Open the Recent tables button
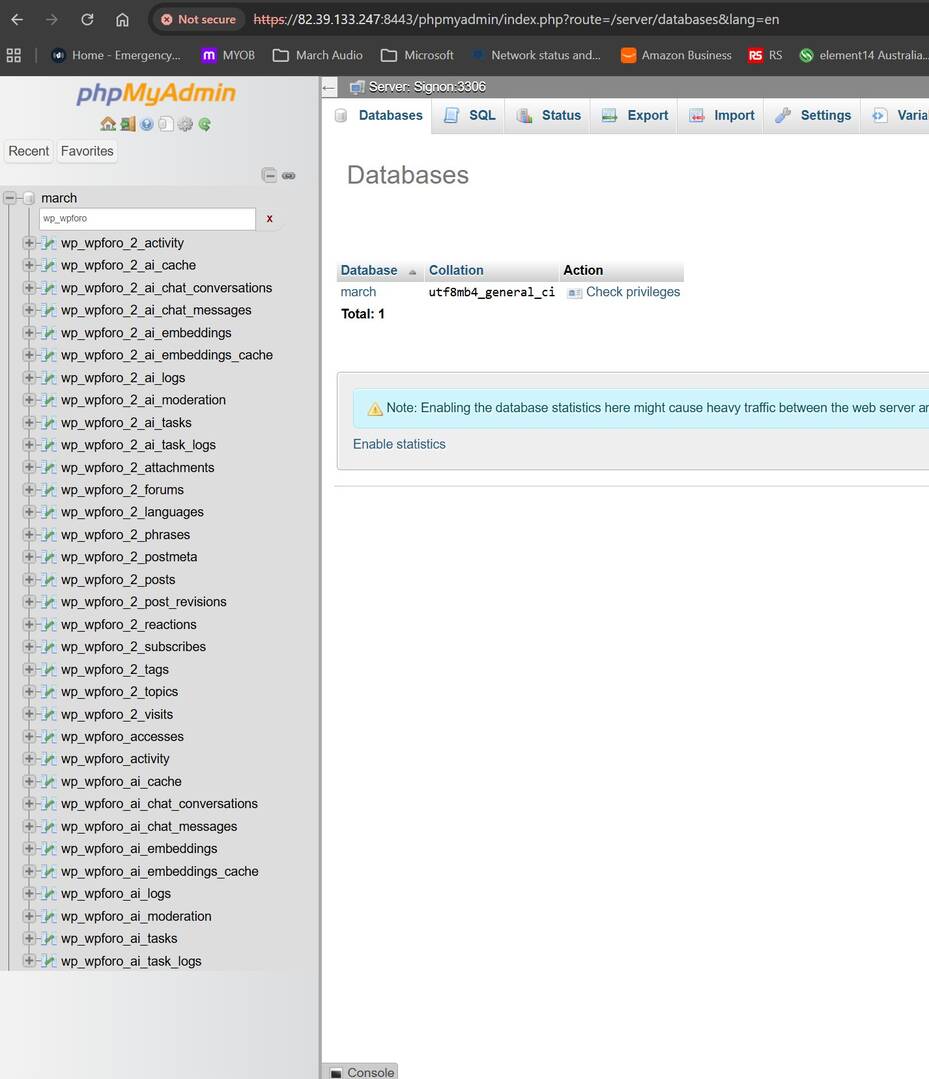Screen dimensions: 929x1079 point(28,151)
